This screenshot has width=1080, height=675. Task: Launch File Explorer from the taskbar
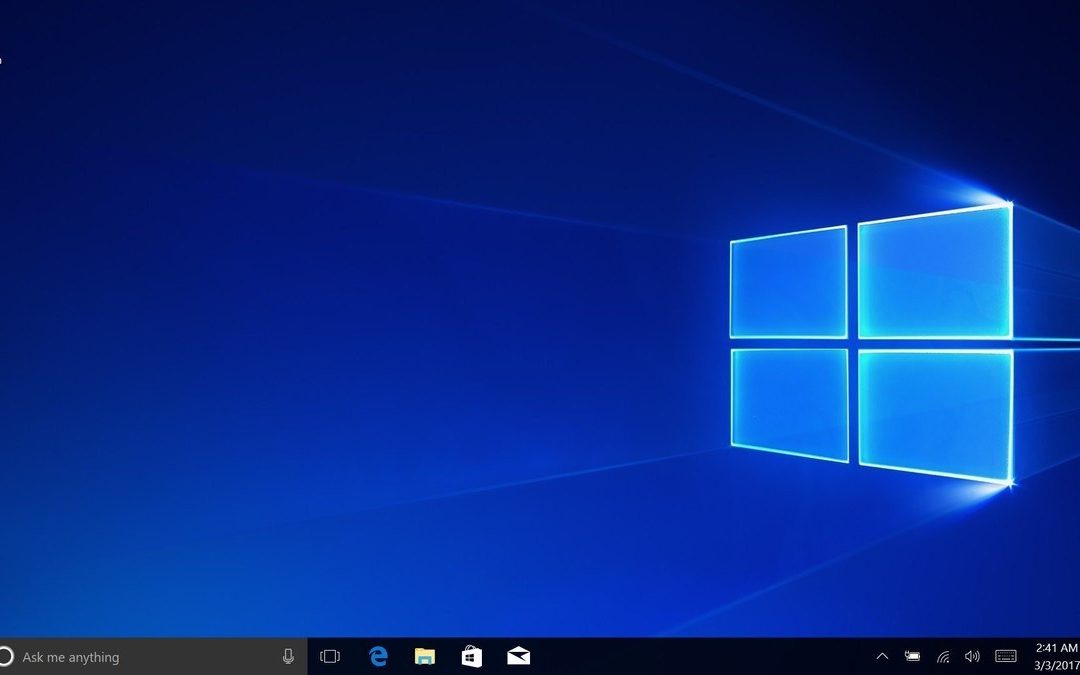coord(425,656)
